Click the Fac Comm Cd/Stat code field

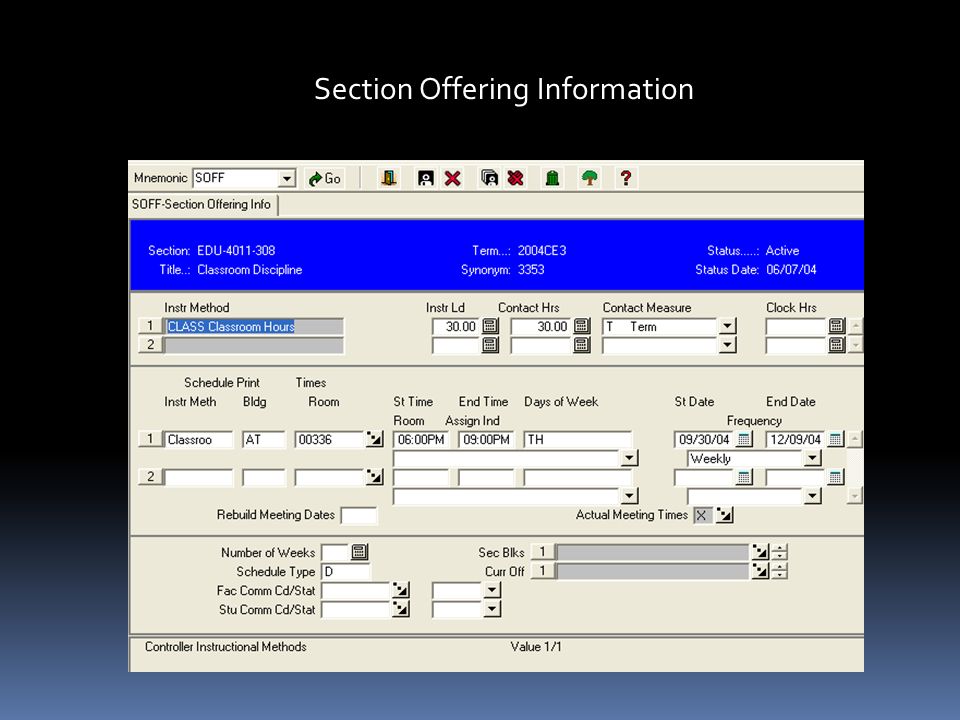point(356,591)
